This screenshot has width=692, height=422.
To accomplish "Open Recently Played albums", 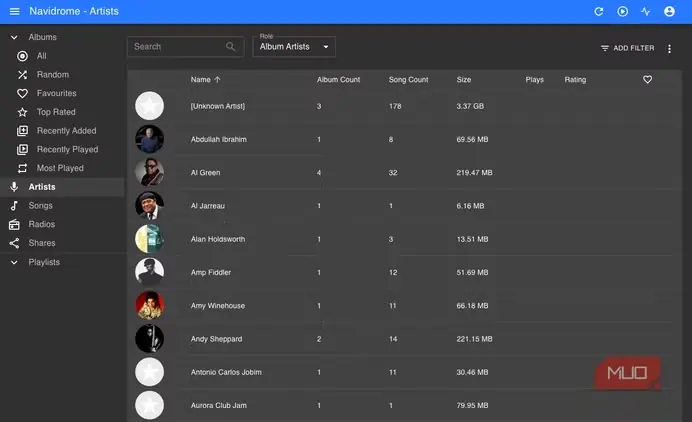I will tap(68, 150).
